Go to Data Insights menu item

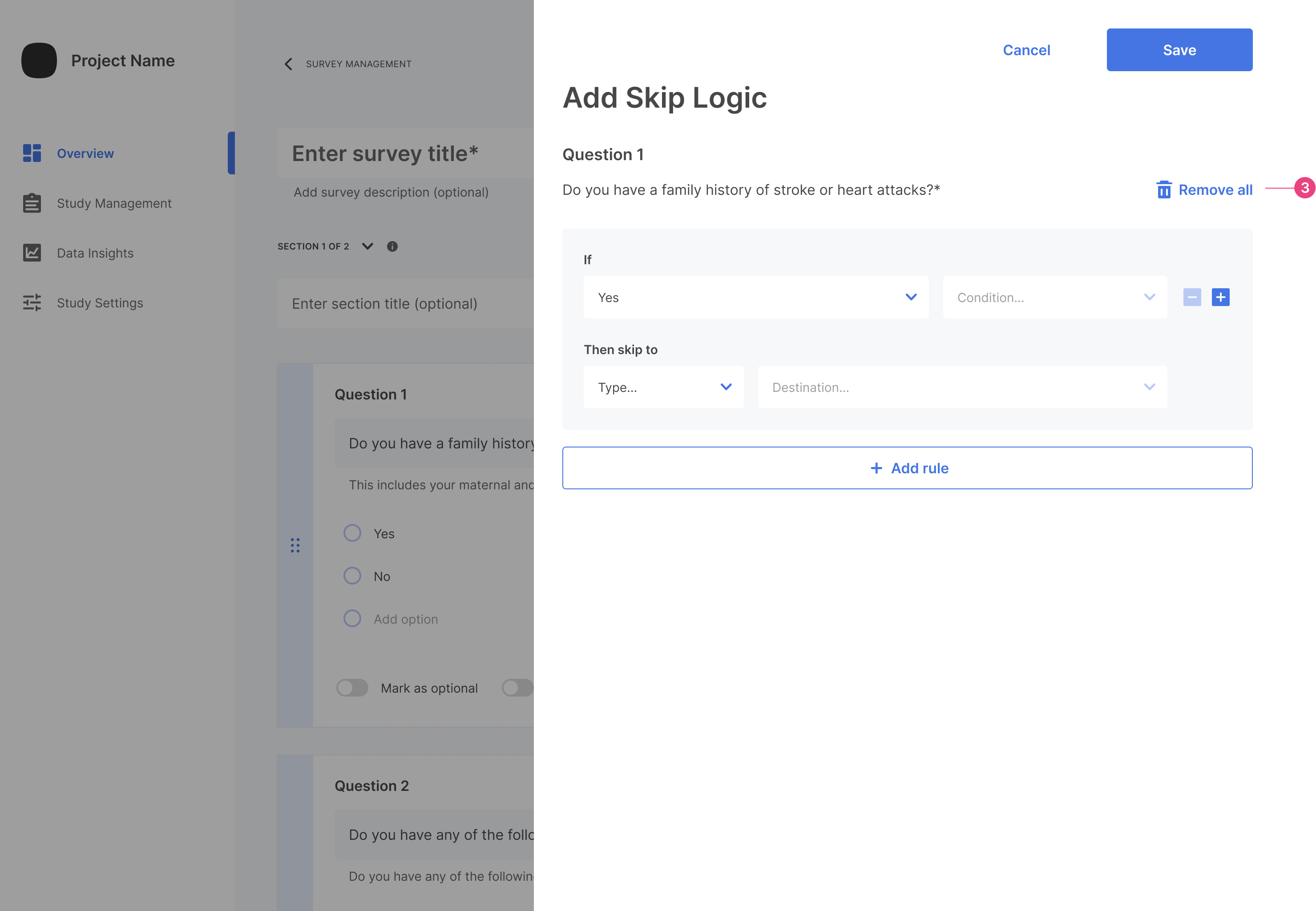95,253
